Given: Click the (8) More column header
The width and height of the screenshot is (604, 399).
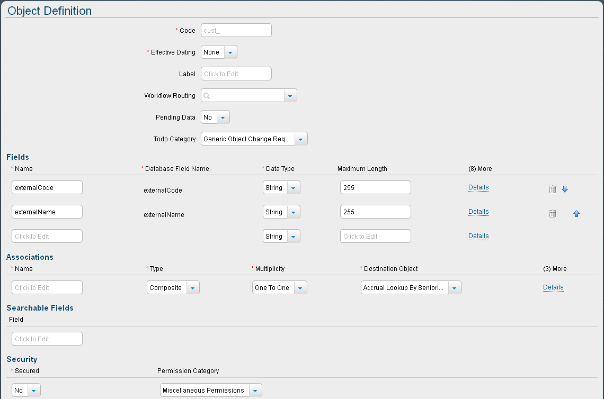Looking at the screenshot, I should click(x=480, y=169).
